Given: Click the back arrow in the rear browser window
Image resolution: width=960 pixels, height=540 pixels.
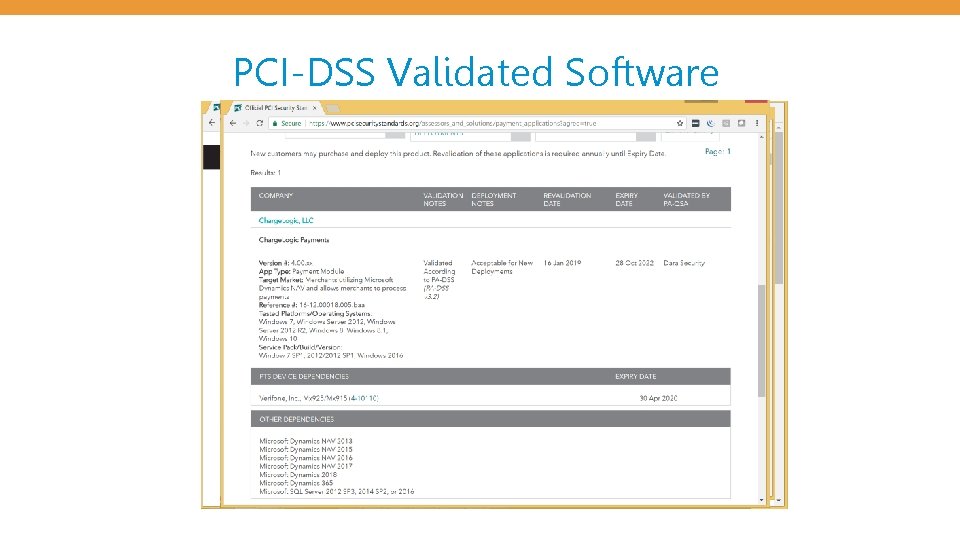Looking at the screenshot, I should pos(212,122).
